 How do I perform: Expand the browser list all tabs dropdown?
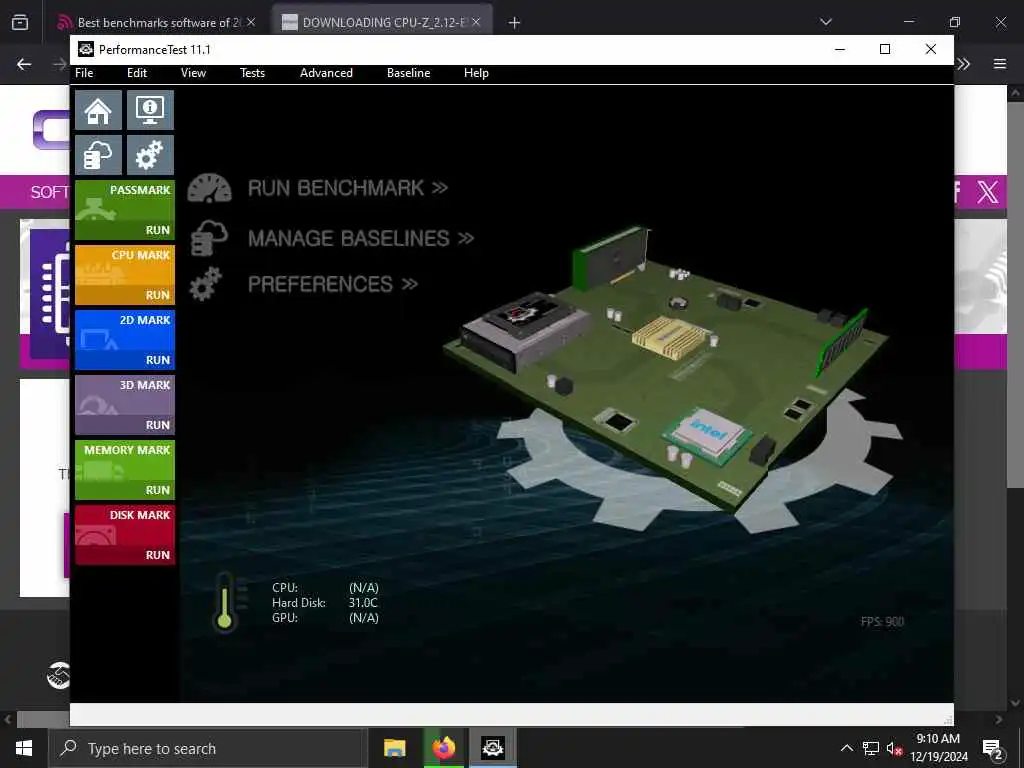point(825,22)
